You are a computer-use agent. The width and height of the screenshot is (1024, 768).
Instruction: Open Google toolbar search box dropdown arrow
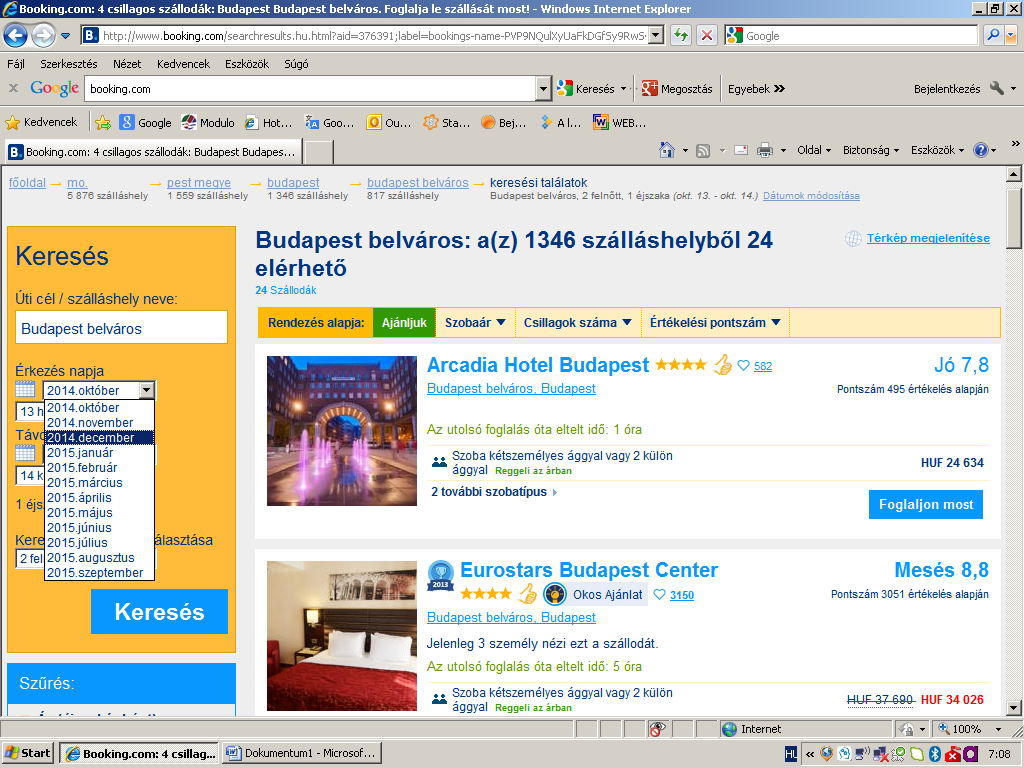543,88
